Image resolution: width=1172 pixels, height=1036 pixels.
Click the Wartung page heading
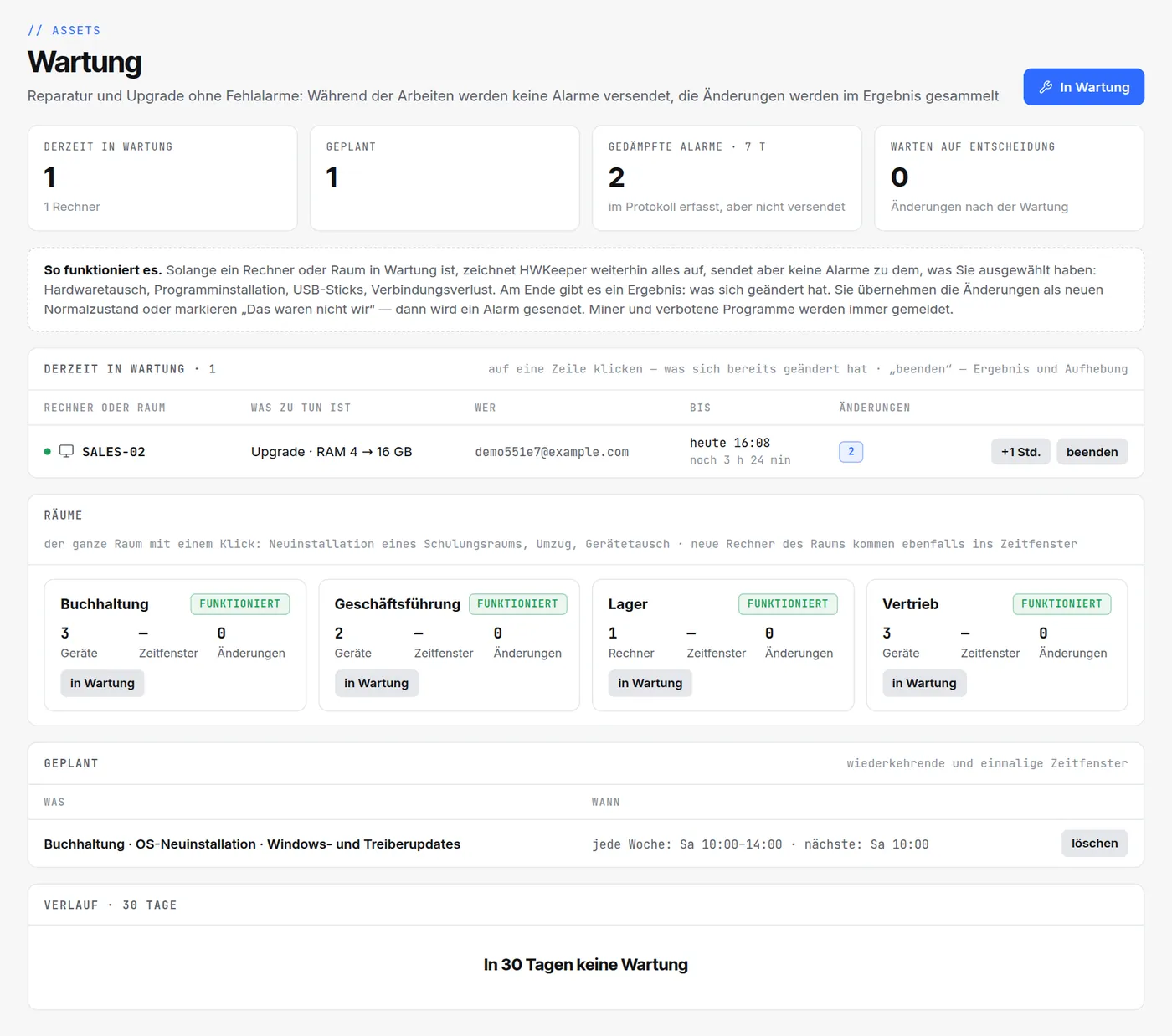coord(85,62)
